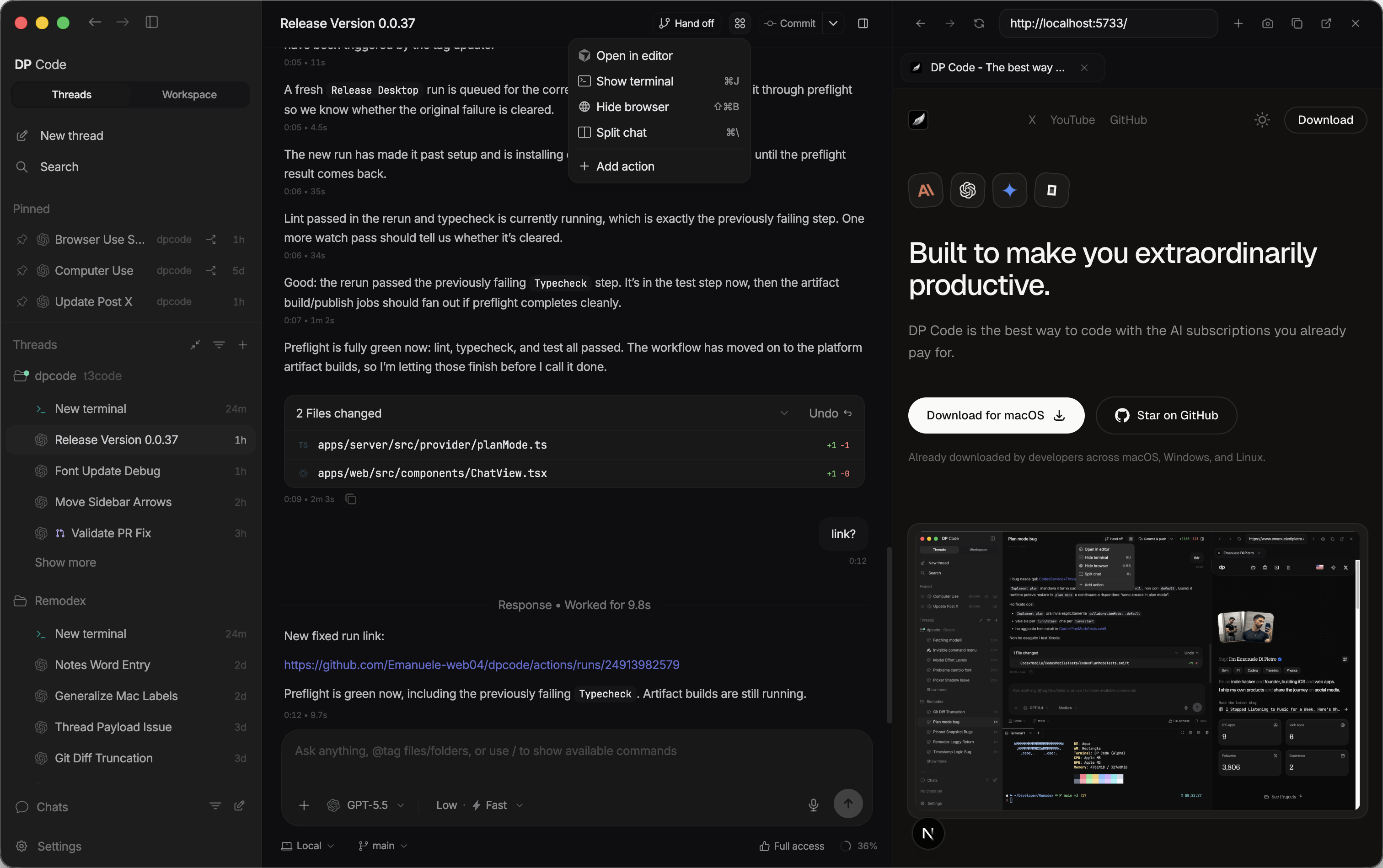
Task: Open the main branch dropdown
Action: pyautogui.click(x=383, y=846)
